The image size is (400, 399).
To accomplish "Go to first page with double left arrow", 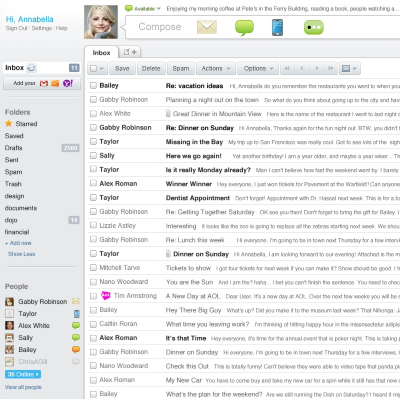I will point(287,68).
